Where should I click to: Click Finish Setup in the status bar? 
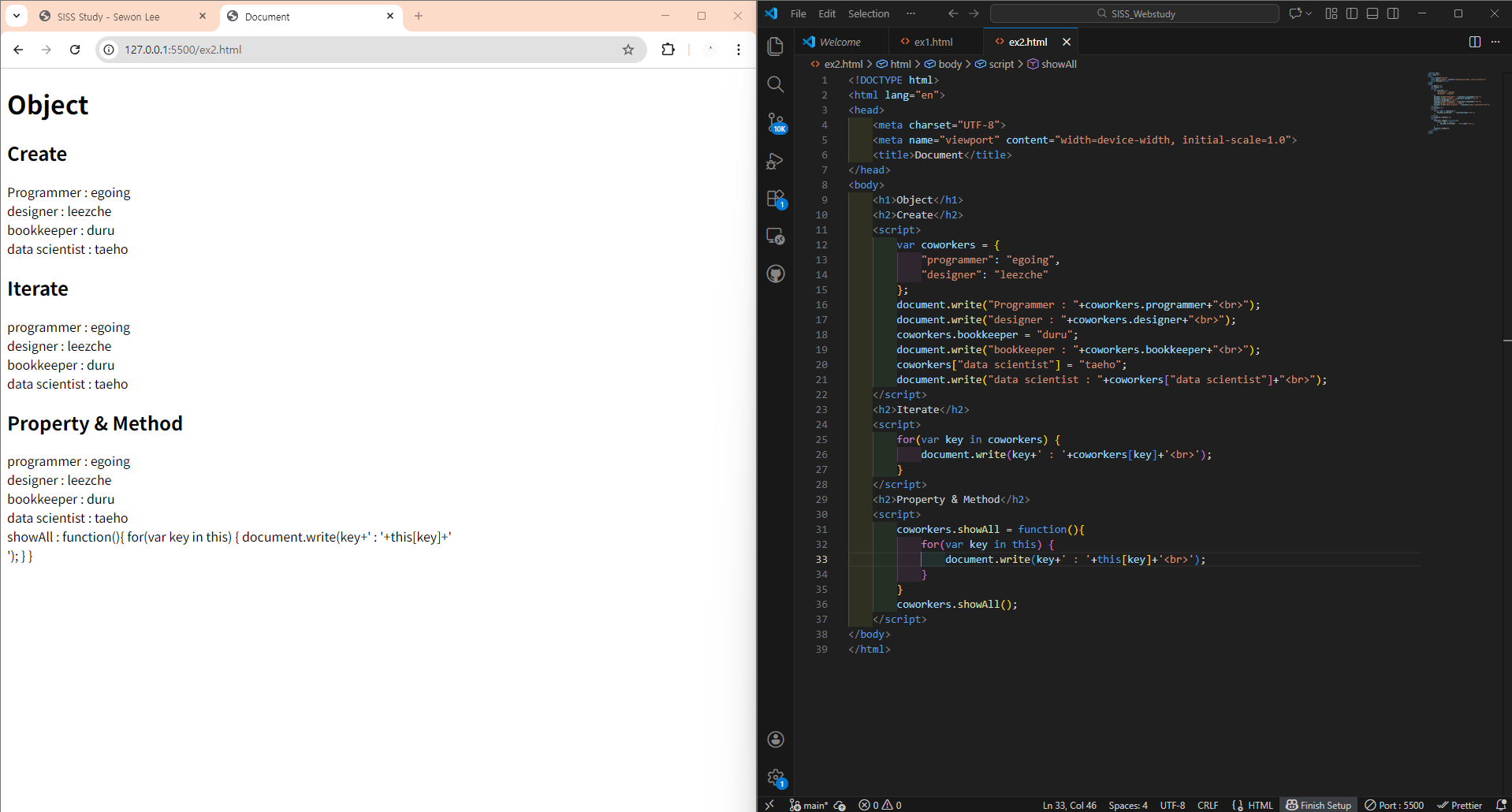[x=1318, y=805]
